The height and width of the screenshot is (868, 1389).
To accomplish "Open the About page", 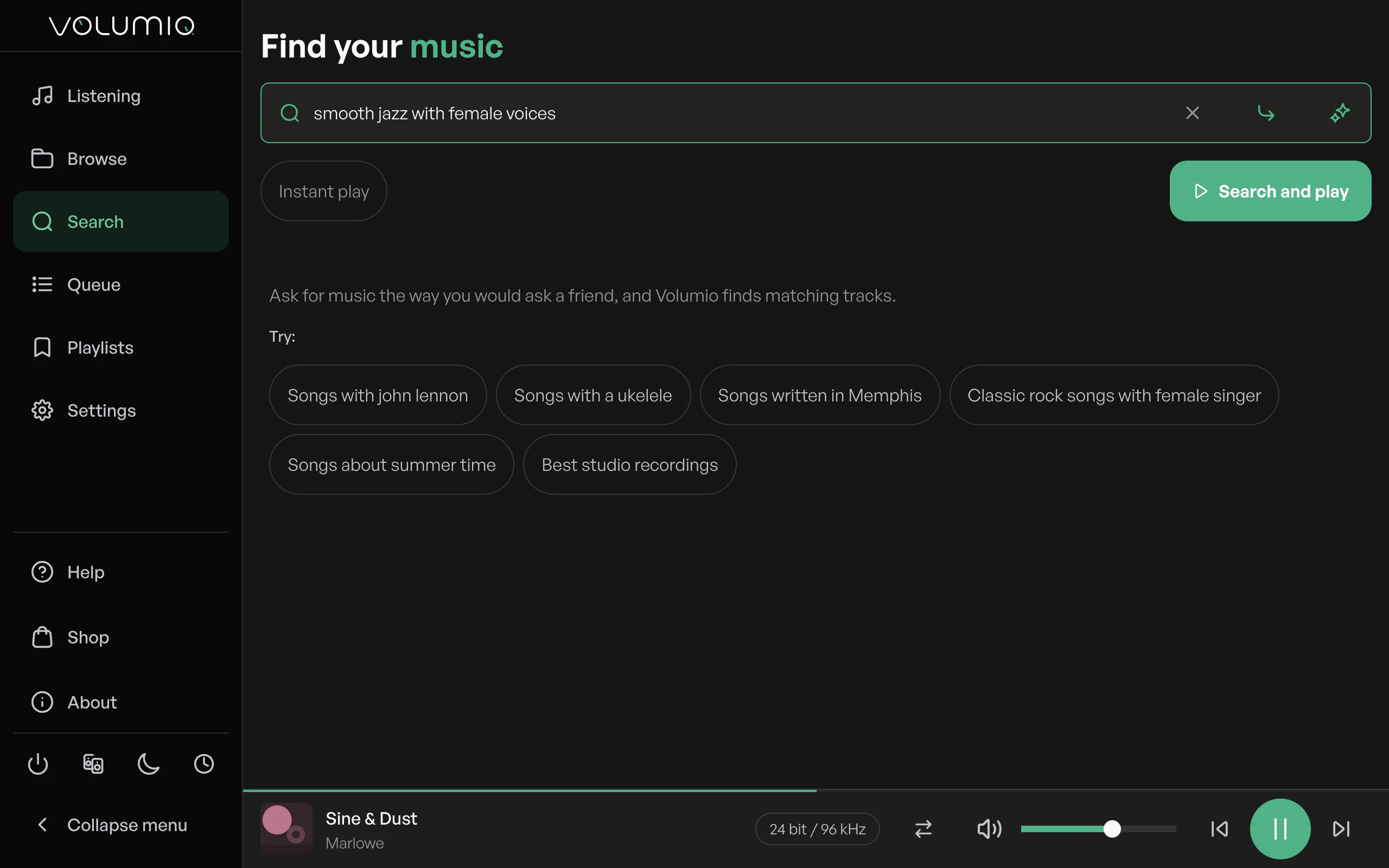I will pos(120,702).
